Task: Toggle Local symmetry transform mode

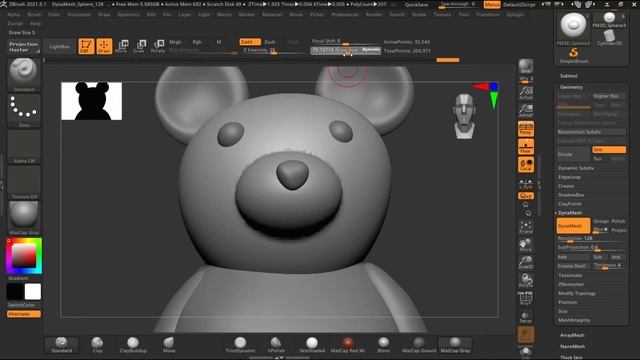Action: point(526,165)
